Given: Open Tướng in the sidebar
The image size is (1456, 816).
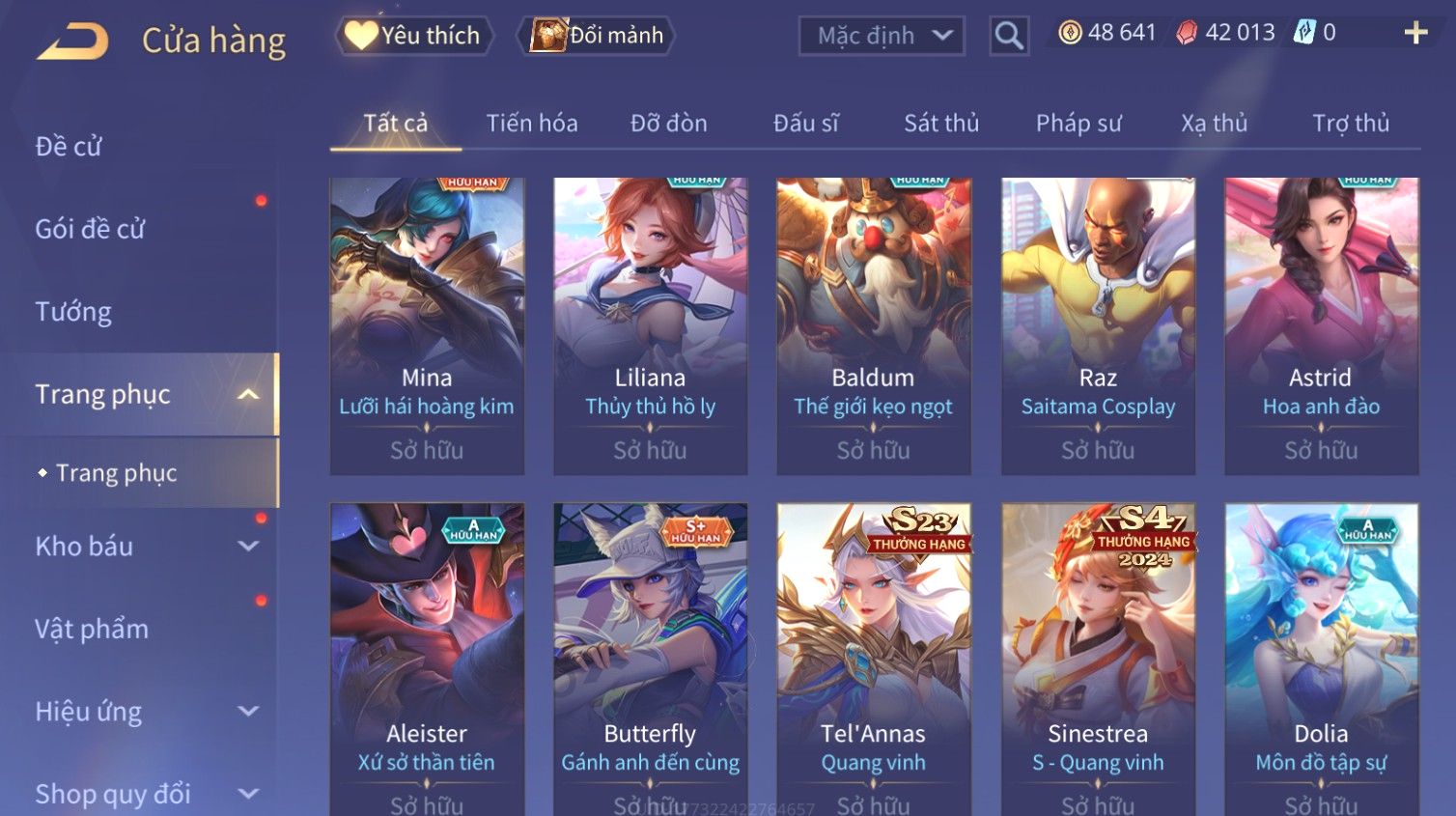Looking at the screenshot, I should (x=73, y=312).
